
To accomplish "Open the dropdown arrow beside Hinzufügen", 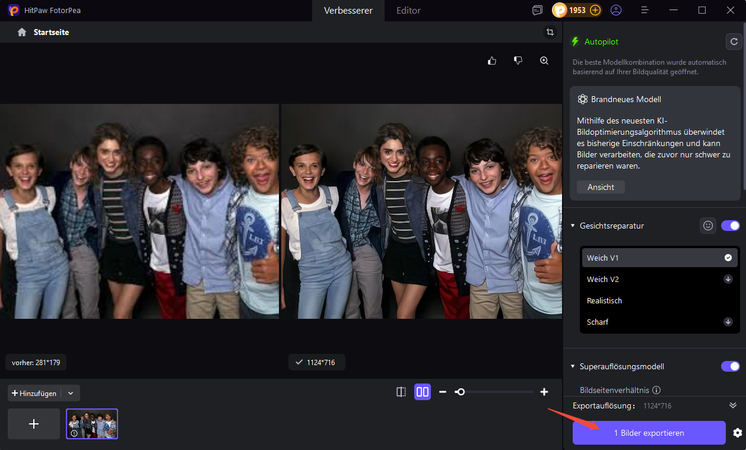I will click(x=71, y=394).
